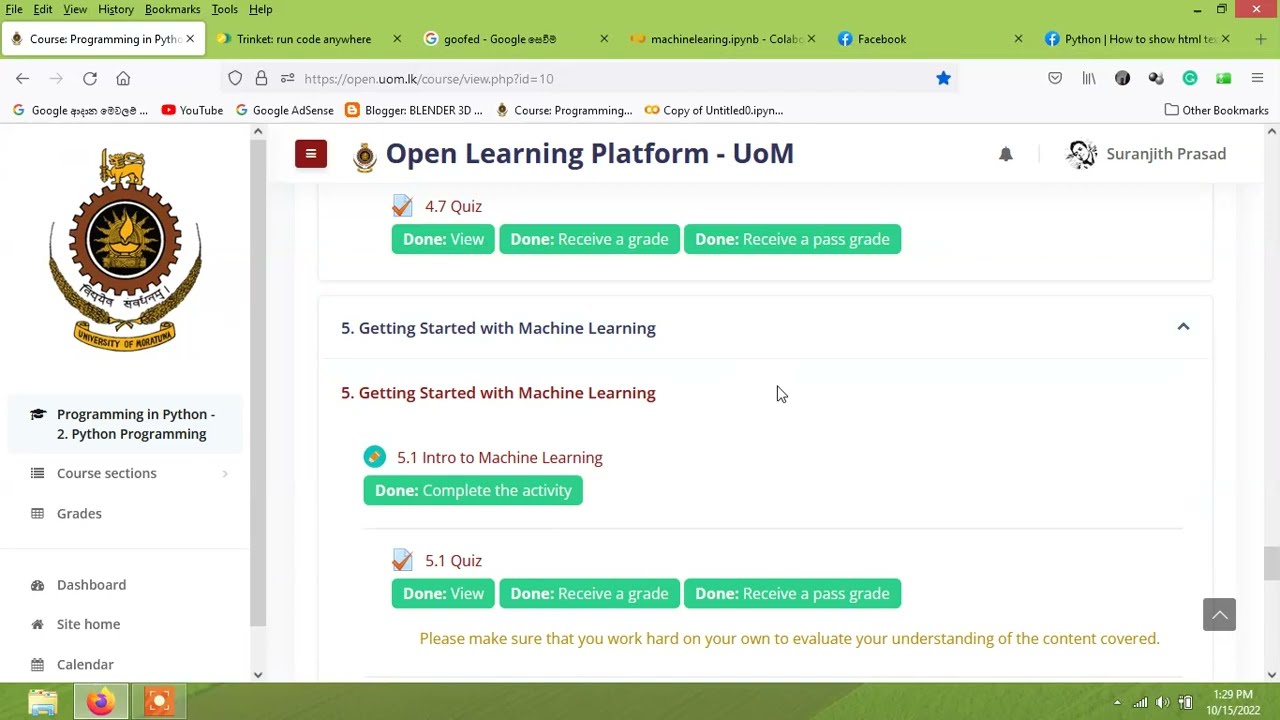Open Save to Pocket icon
The width and height of the screenshot is (1280, 720).
pos(1055,78)
